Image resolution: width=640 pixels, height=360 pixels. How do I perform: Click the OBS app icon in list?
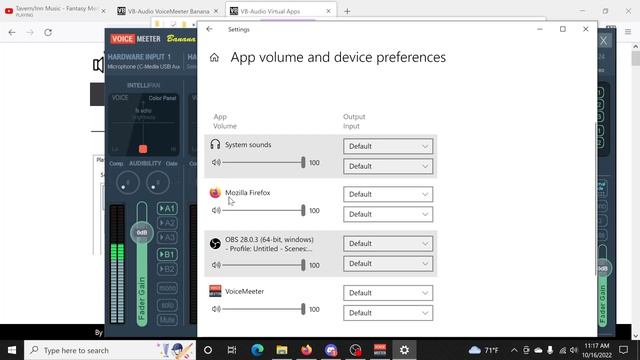point(215,244)
